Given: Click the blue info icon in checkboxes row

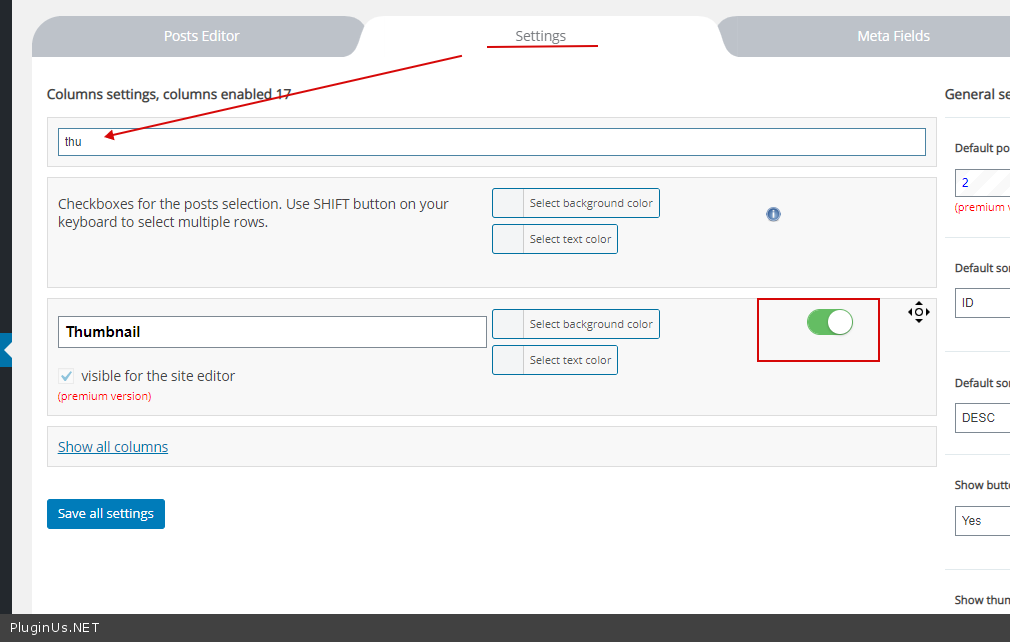Looking at the screenshot, I should 773,214.
